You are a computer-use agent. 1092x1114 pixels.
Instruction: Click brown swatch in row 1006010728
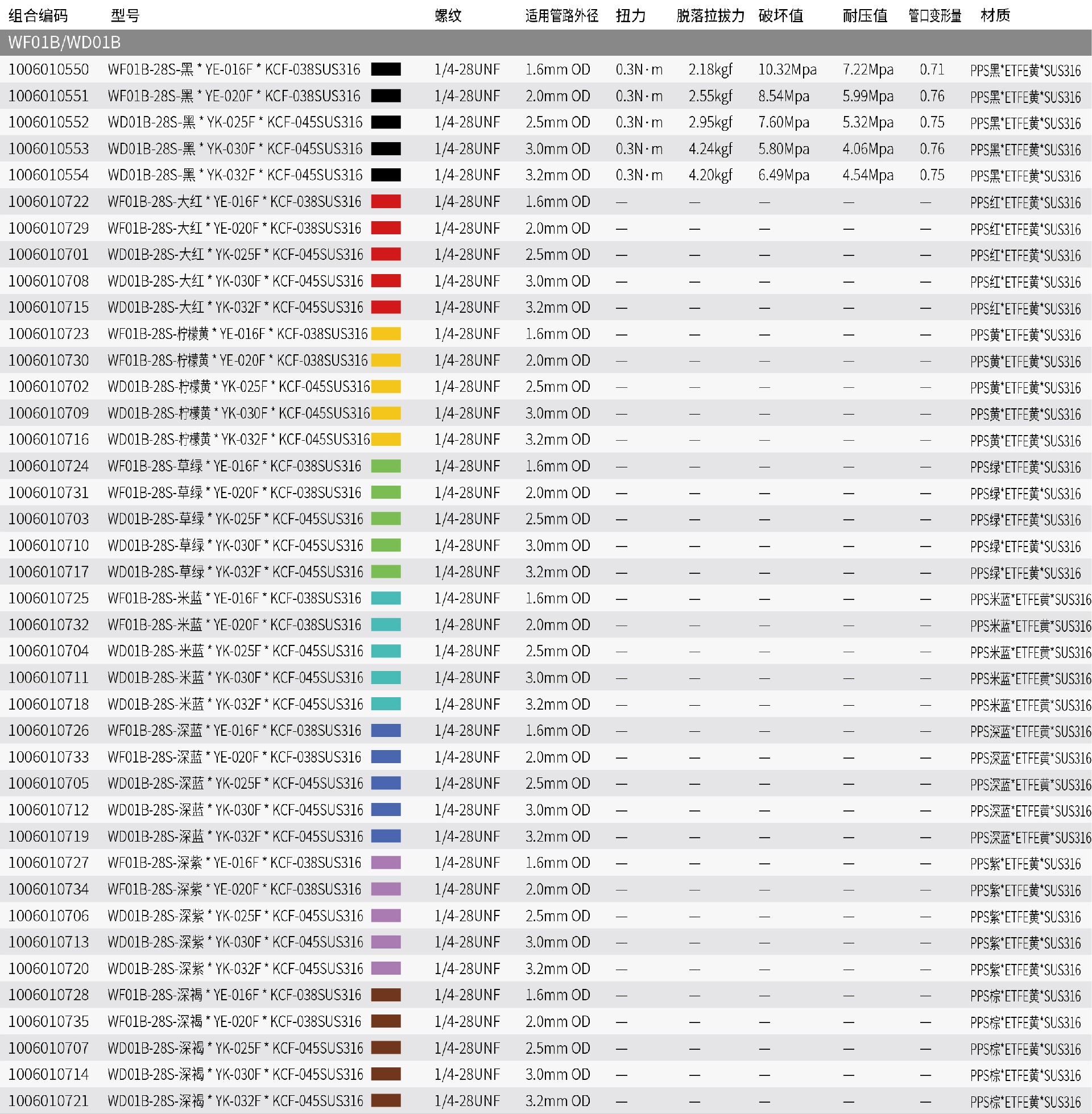[x=386, y=994]
